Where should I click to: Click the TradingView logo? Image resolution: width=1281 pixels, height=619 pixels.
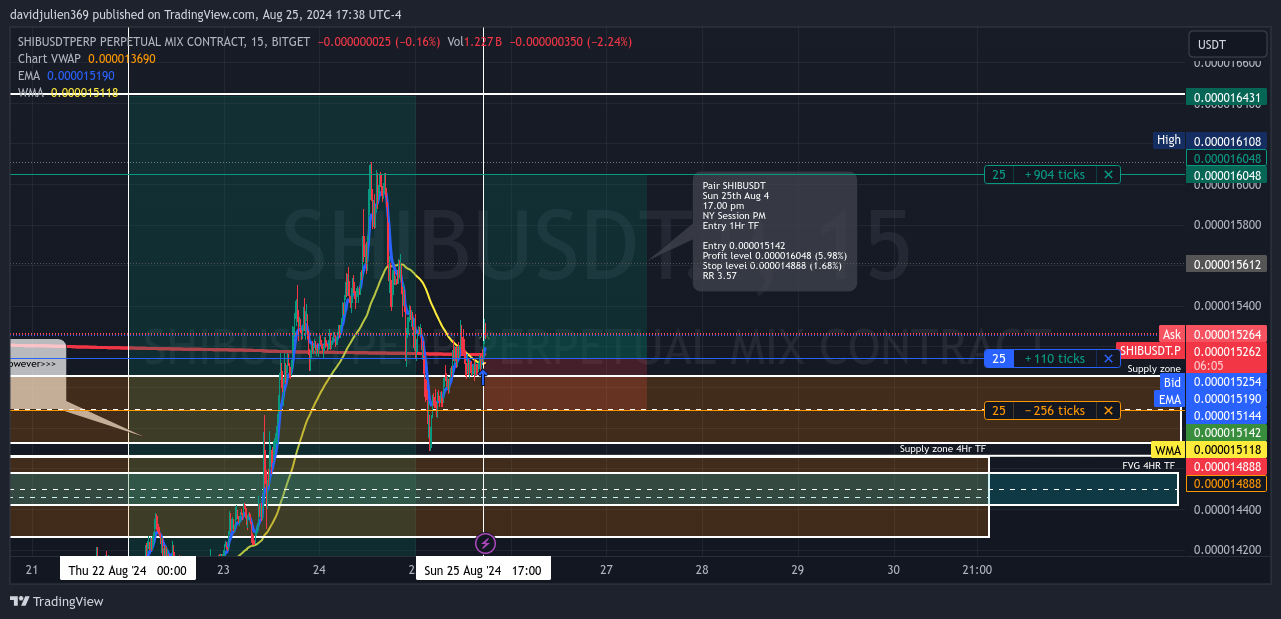click(56, 601)
